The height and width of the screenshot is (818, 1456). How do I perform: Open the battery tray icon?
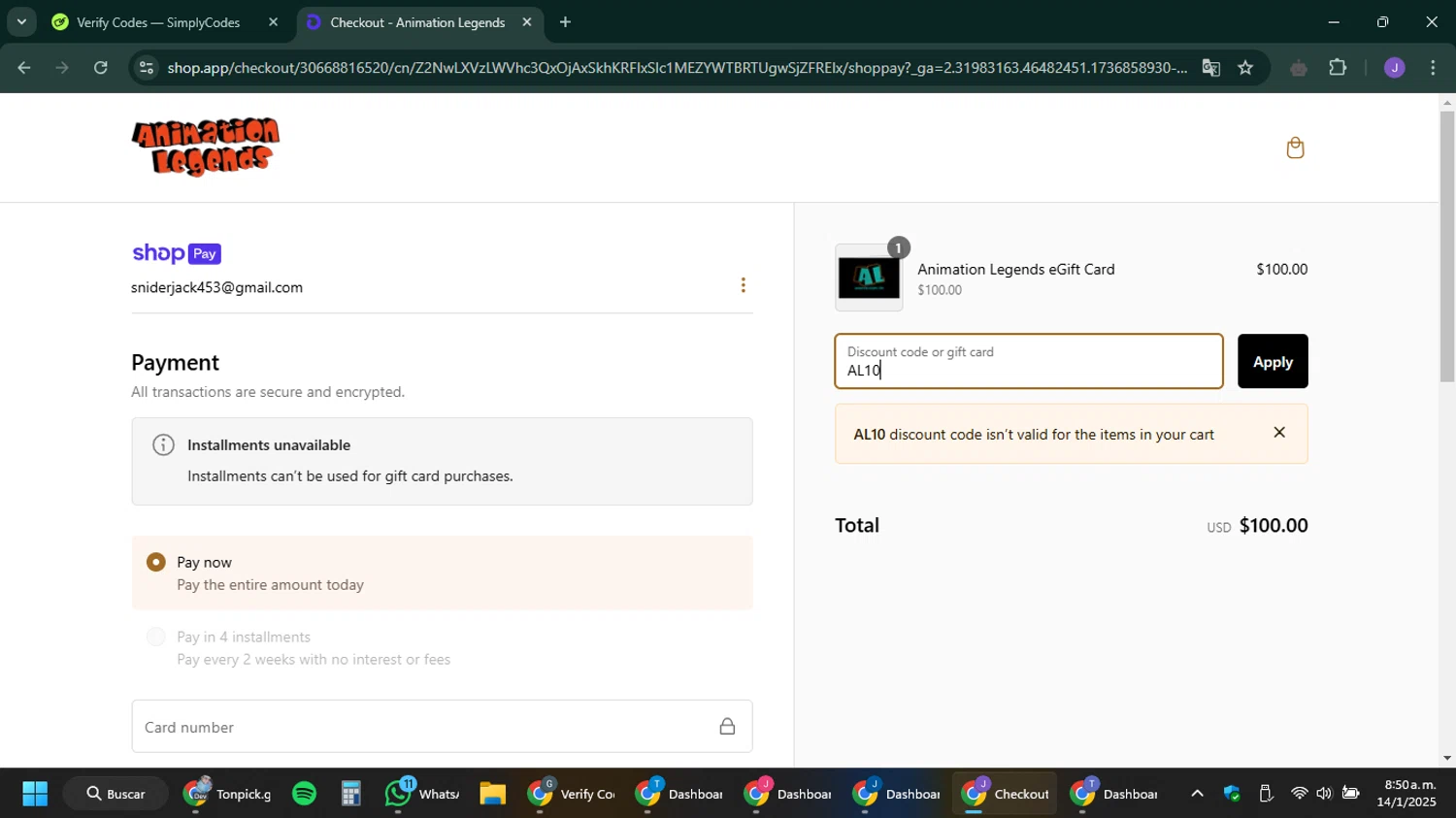[x=1350, y=794]
